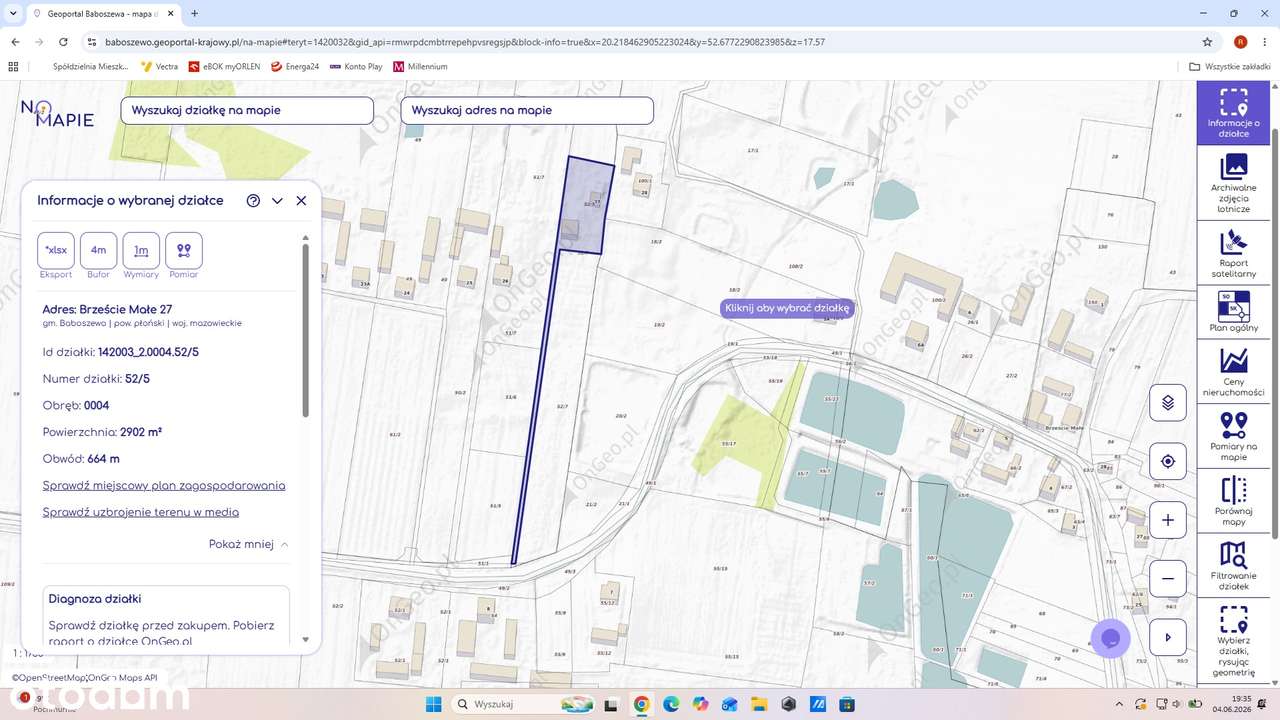Open Filtrowanie działek tool
The width and height of the screenshot is (1280, 720).
pyautogui.click(x=1233, y=566)
